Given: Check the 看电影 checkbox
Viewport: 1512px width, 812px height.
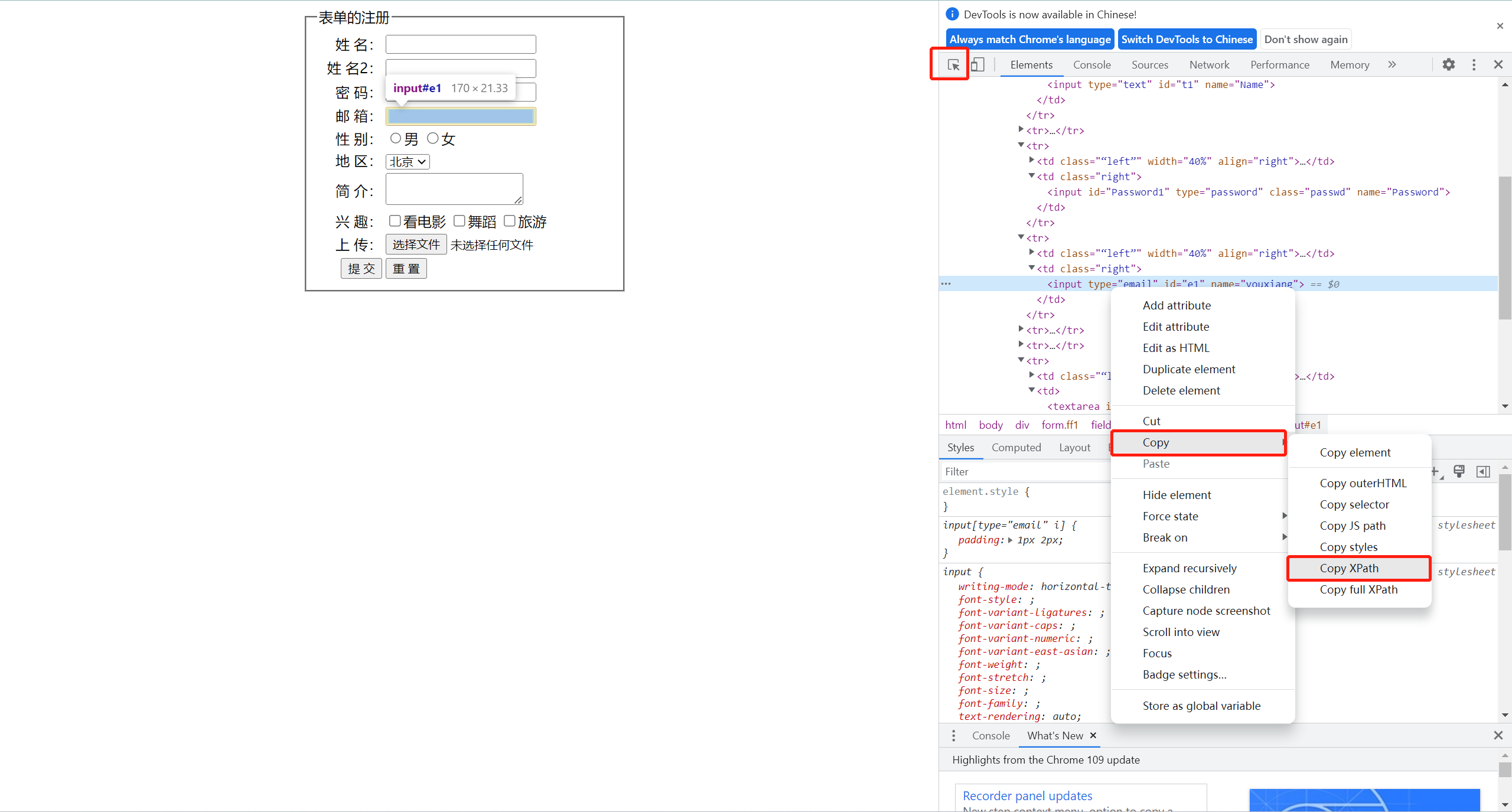Looking at the screenshot, I should coord(395,221).
